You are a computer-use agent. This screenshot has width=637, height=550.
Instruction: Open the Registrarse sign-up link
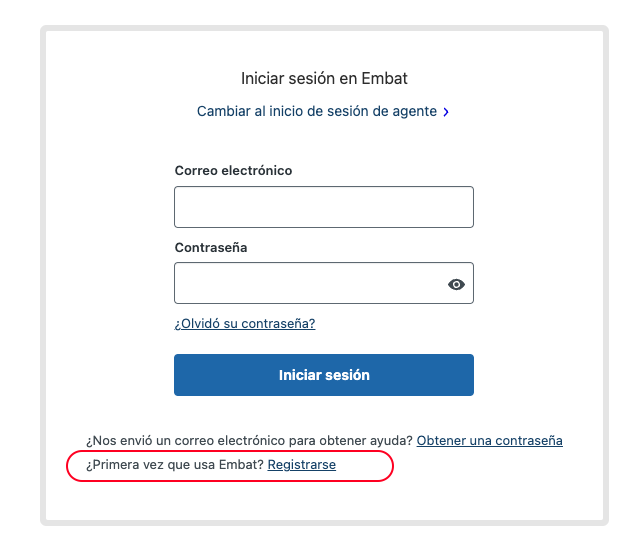coord(301,465)
